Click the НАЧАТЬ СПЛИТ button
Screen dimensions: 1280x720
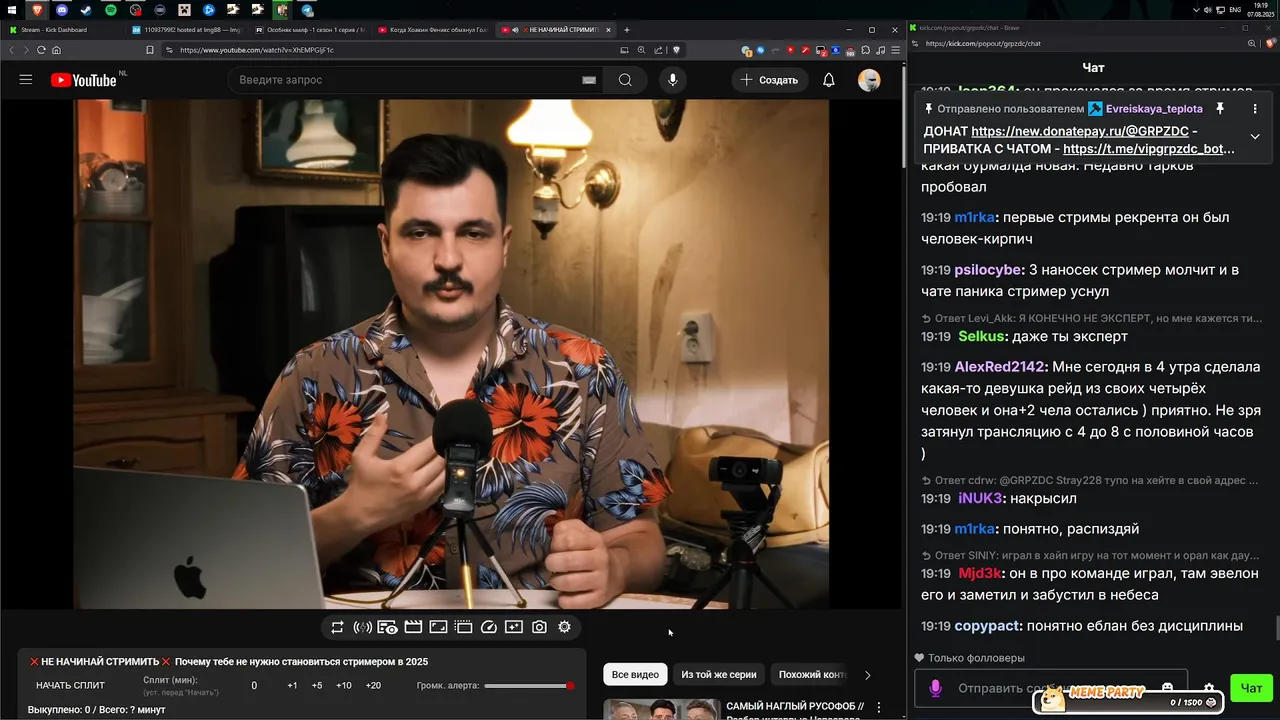pos(70,685)
